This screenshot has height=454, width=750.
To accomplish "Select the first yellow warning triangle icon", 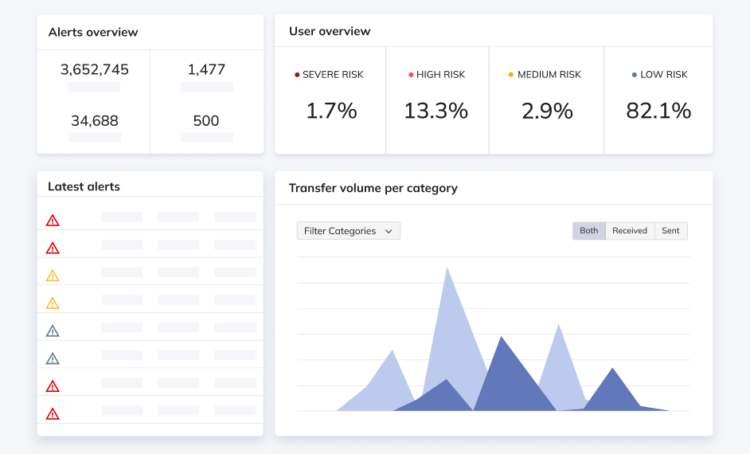I will coord(53,276).
